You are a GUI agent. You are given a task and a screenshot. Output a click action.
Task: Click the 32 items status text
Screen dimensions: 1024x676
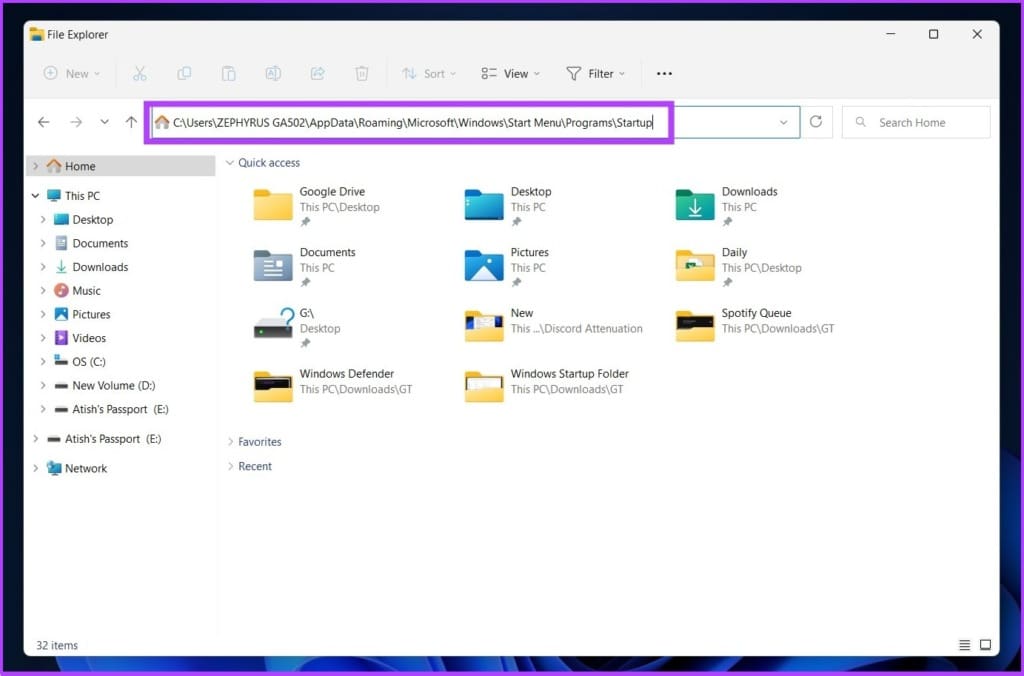[x=57, y=645]
